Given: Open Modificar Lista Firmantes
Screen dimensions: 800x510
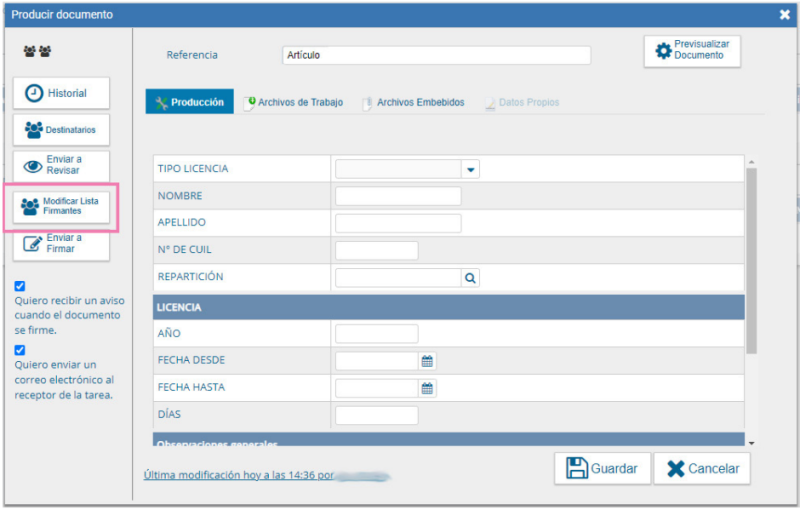Looking at the screenshot, I should tap(61, 206).
